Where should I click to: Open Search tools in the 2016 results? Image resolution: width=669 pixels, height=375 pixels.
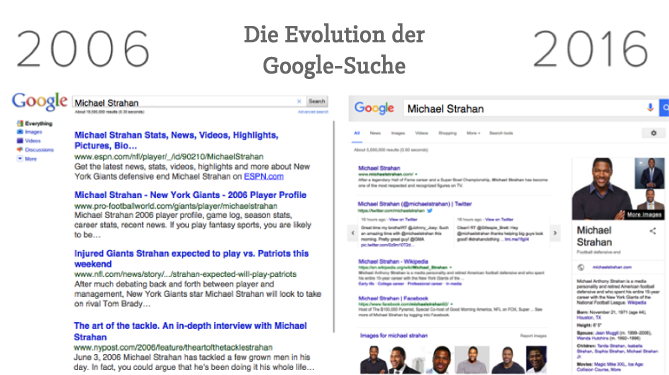pyautogui.click(x=501, y=133)
